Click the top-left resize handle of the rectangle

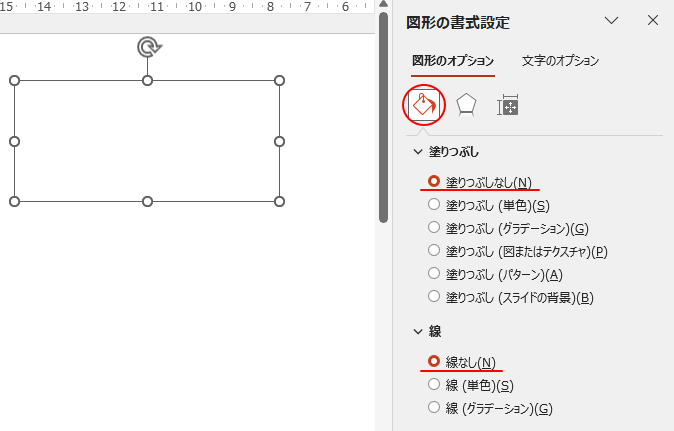point(14,80)
